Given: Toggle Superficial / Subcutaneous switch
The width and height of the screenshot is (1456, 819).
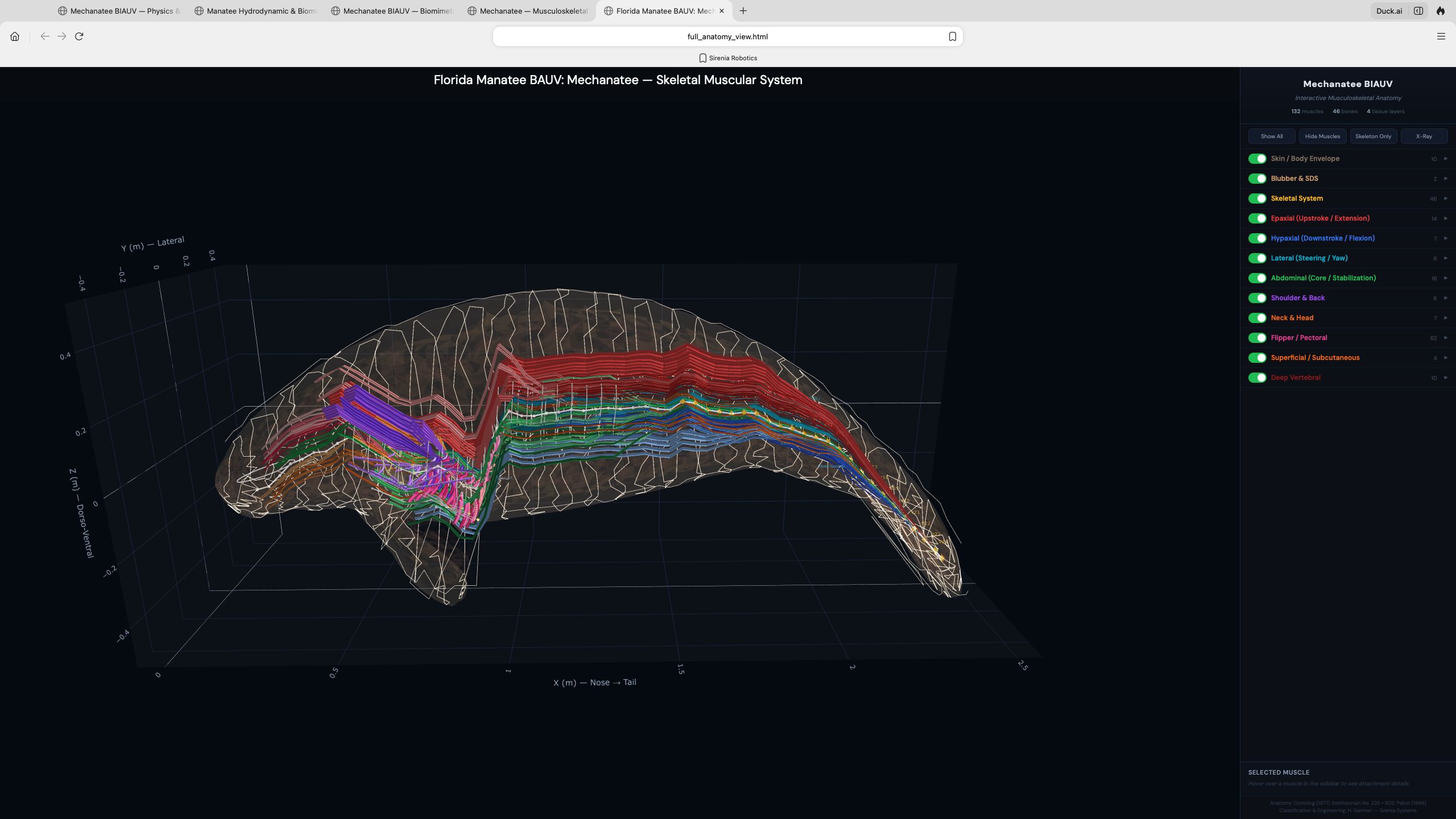Looking at the screenshot, I should click(1257, 358).
